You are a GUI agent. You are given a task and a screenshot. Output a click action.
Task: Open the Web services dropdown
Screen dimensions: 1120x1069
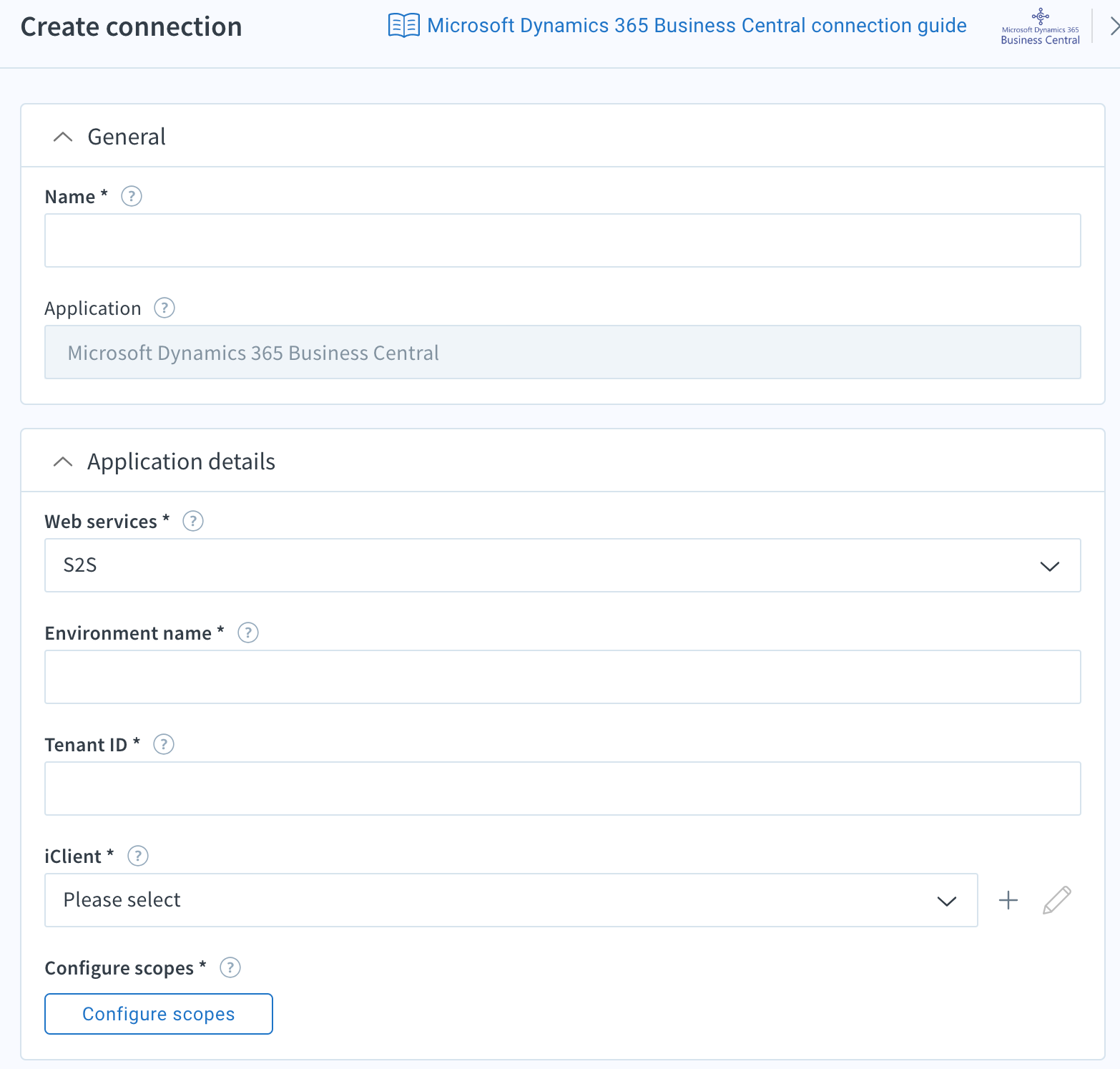(1050, 565)
